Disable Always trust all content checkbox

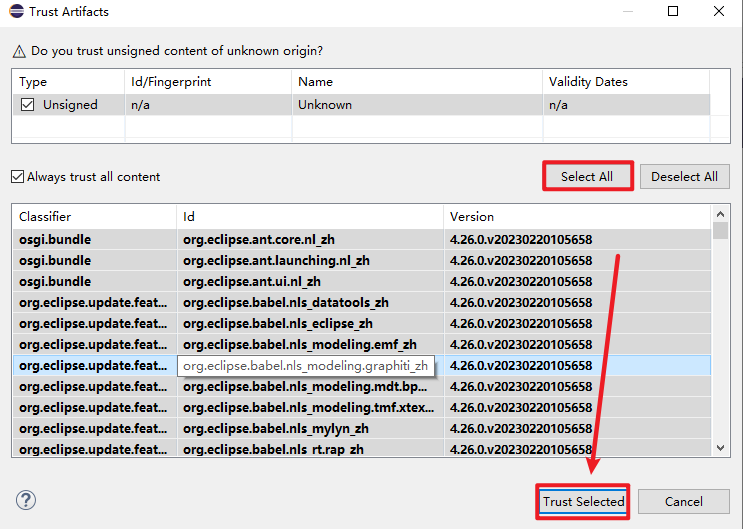[17, 177]
